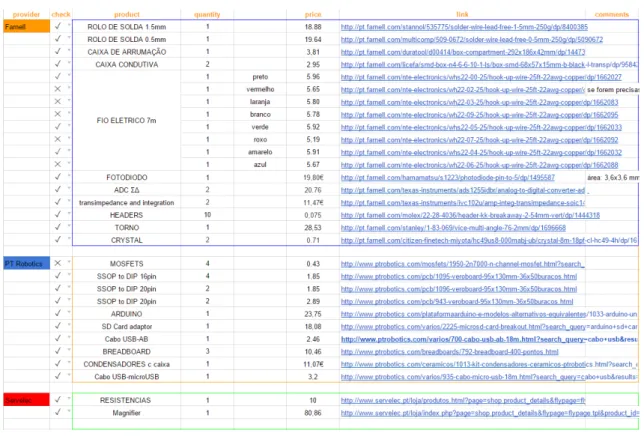Open the Farnell link for solder wire 1-5mm
Viewport: 644px width, 436px height.
point(464,27)
